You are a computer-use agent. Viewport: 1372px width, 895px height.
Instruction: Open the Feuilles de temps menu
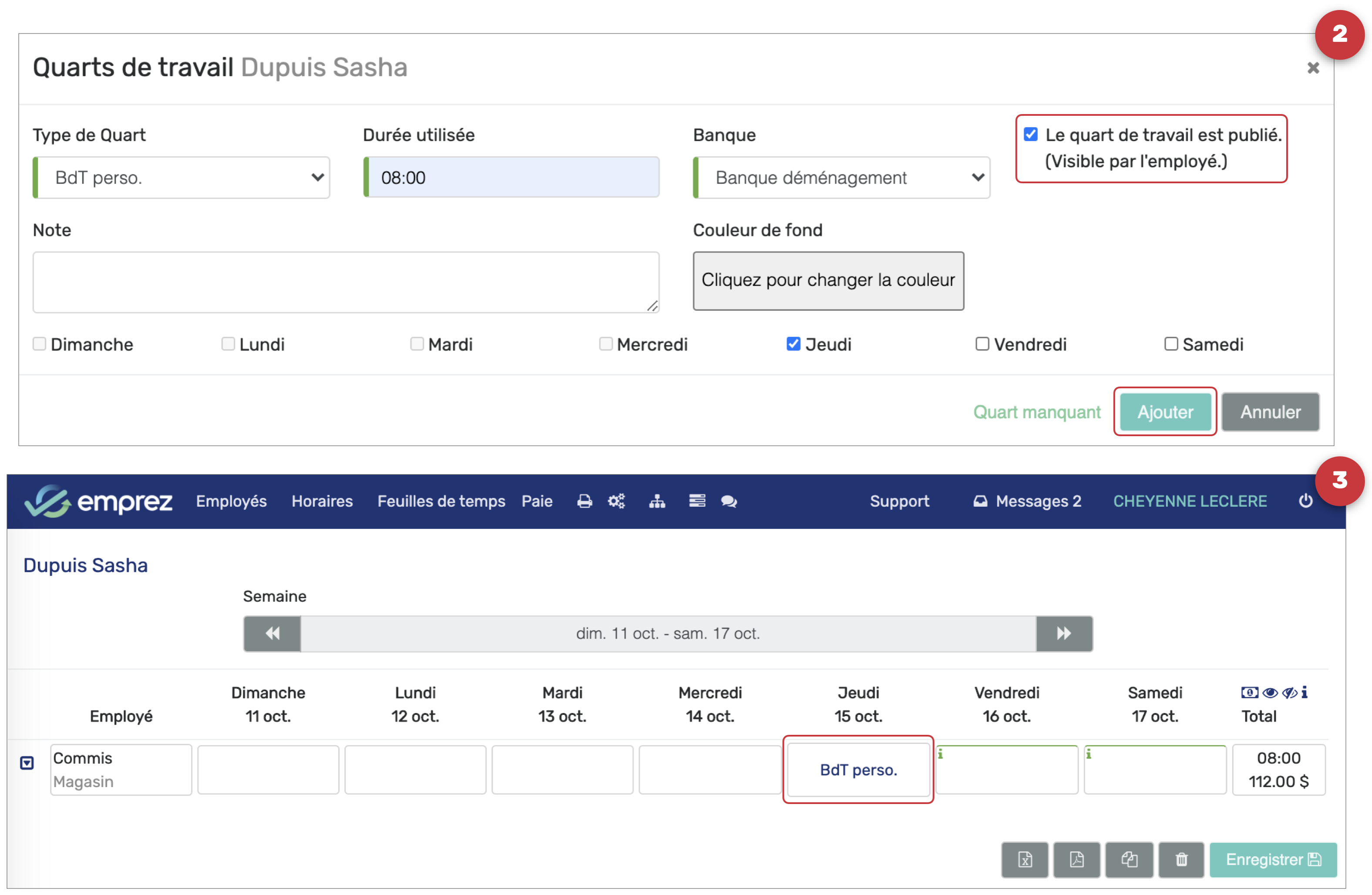(x=441, y=501)
